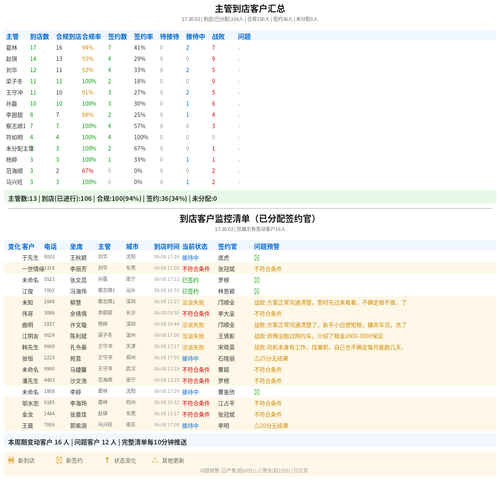Image resolution: width=500 pixels, height=493 pixels.
Task: Click the 到店数 column header
Action: [40, 37]
